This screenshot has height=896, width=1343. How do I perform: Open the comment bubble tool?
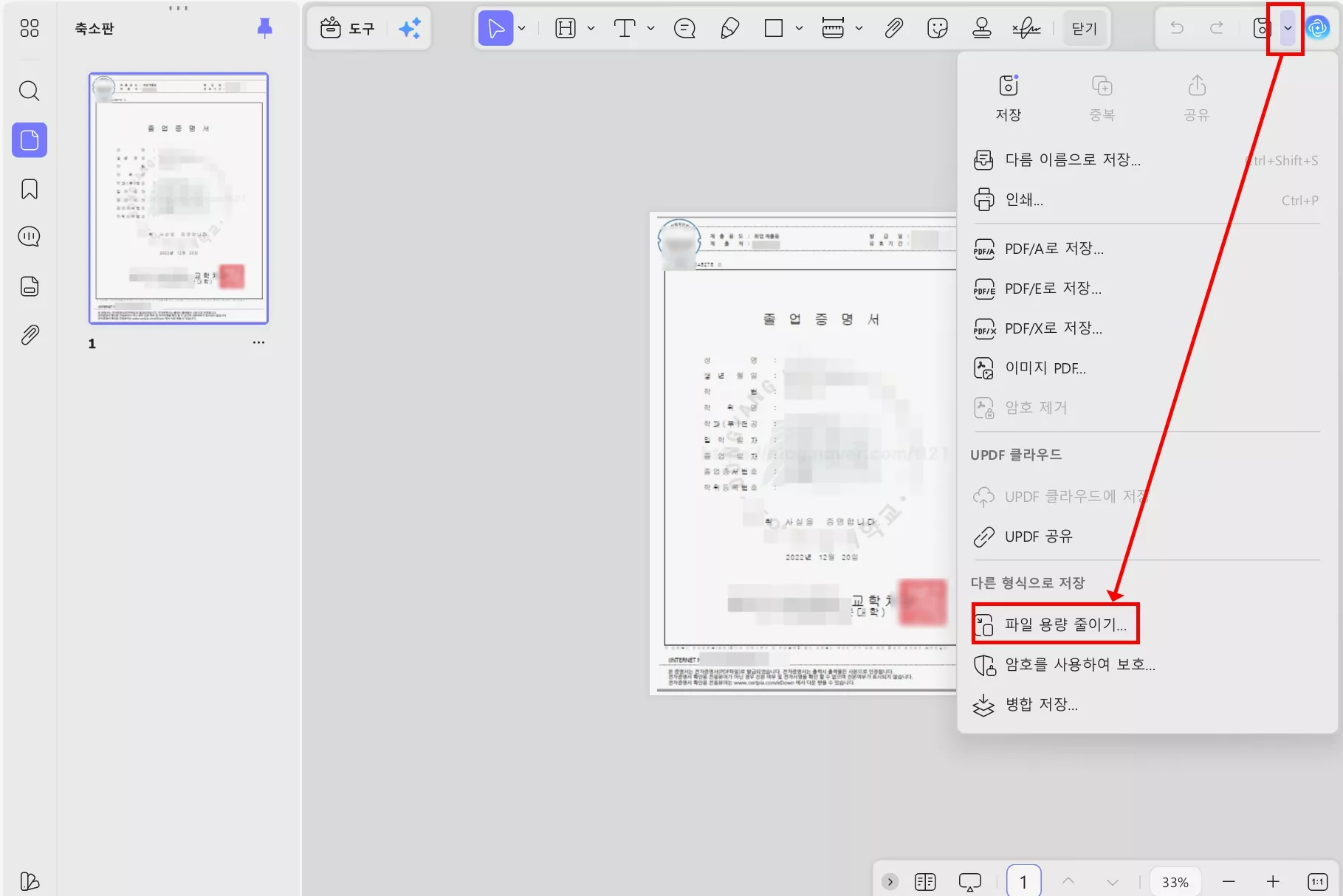coord(684,28)
